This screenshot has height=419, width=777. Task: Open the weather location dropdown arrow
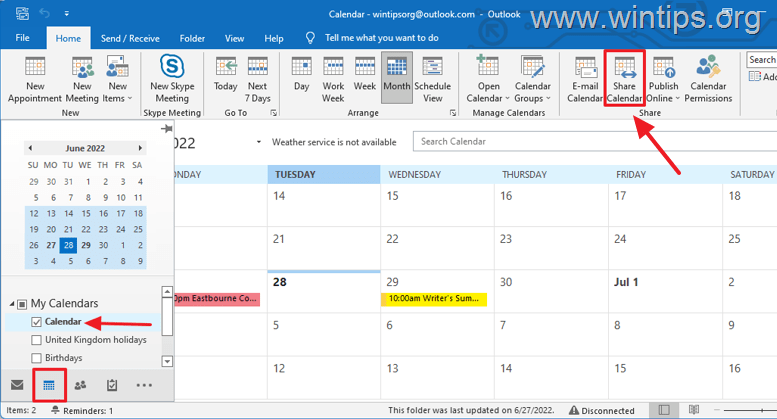pos(259,142)
